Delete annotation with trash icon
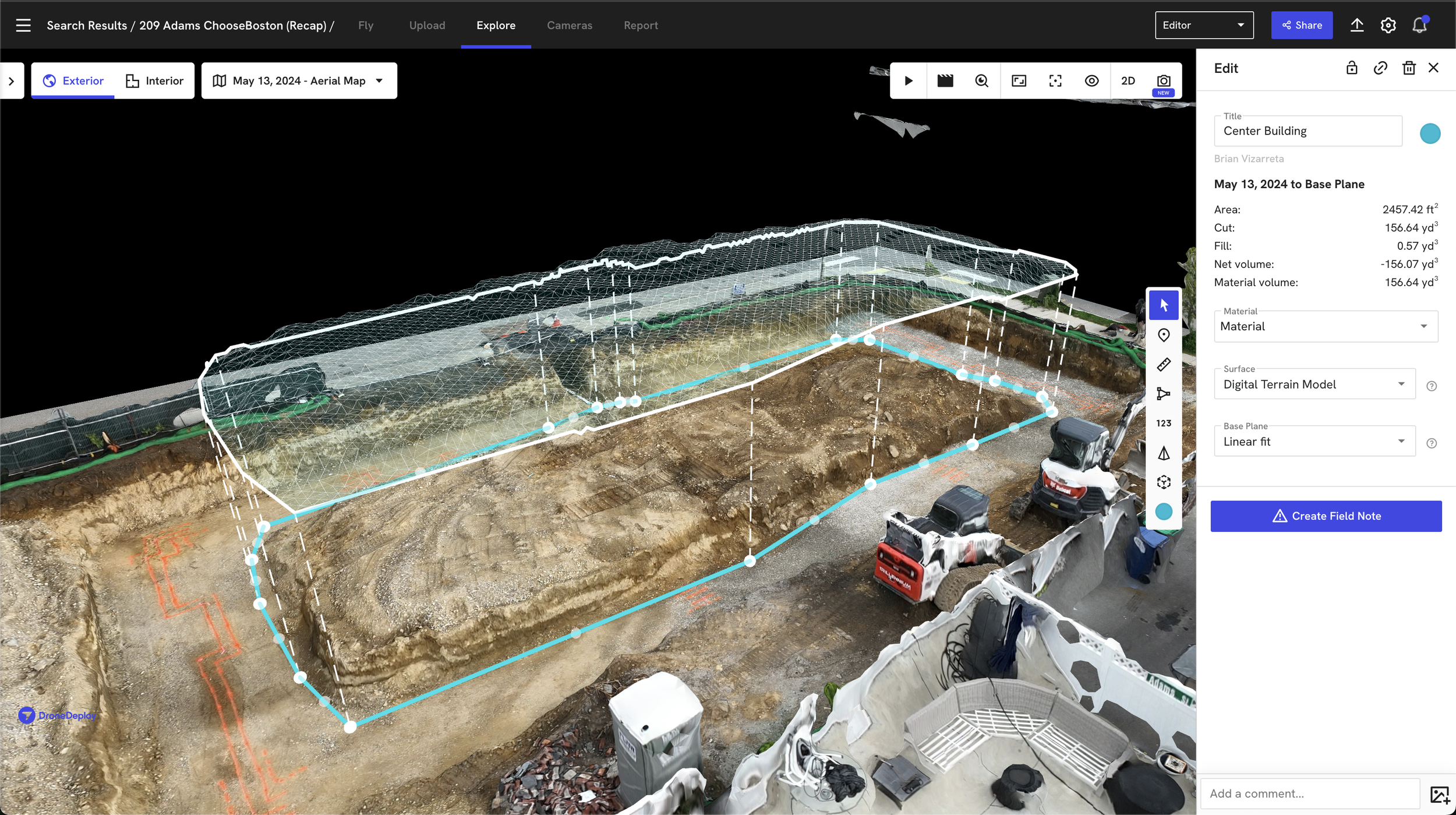Viewport: 1456px width, 815px height. click(x=1408, y=68)
